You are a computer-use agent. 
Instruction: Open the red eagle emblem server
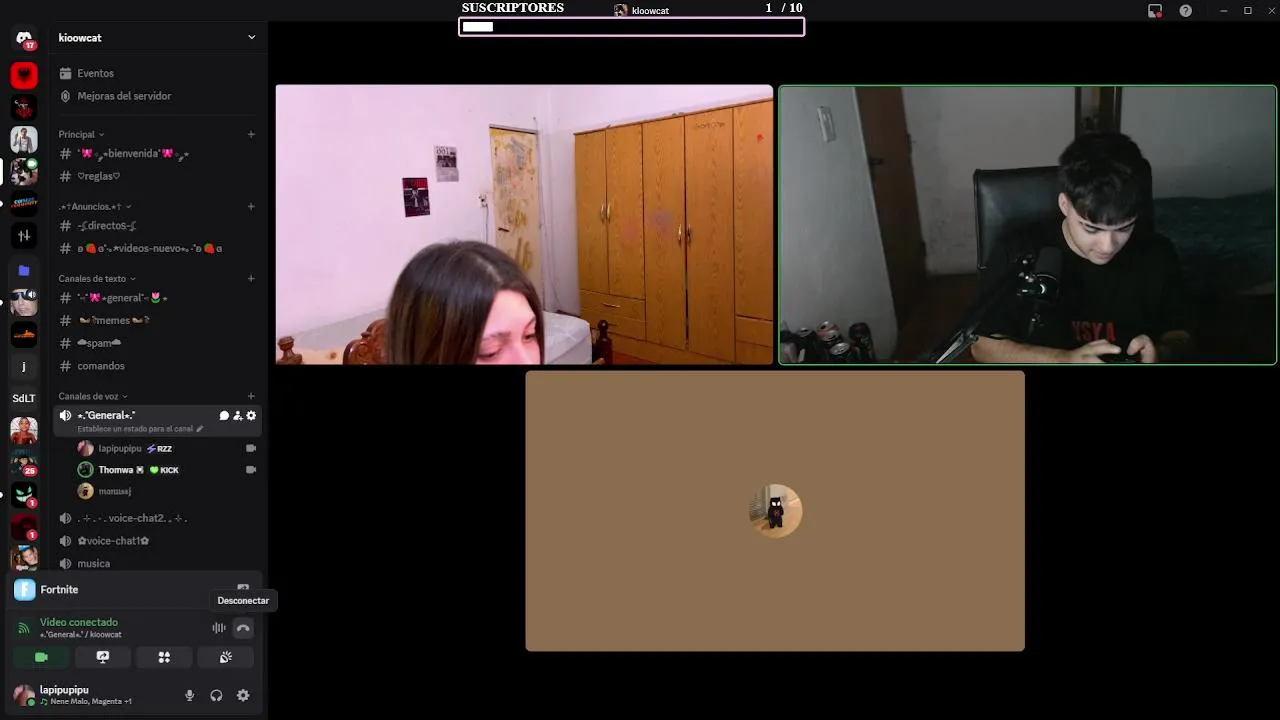coord(24,75)
